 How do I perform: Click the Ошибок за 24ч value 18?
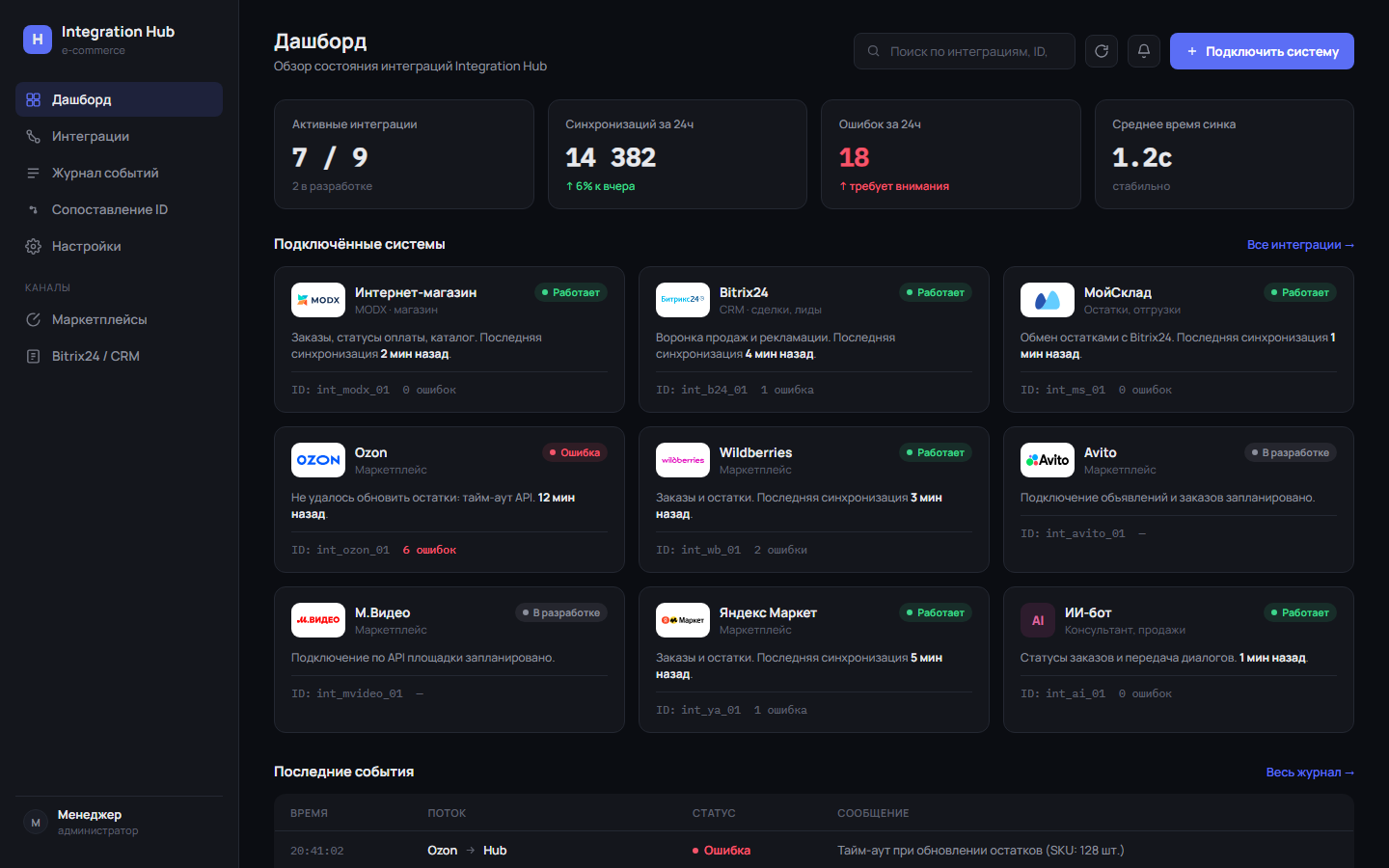pyautogui.click(x=854, y=157)
